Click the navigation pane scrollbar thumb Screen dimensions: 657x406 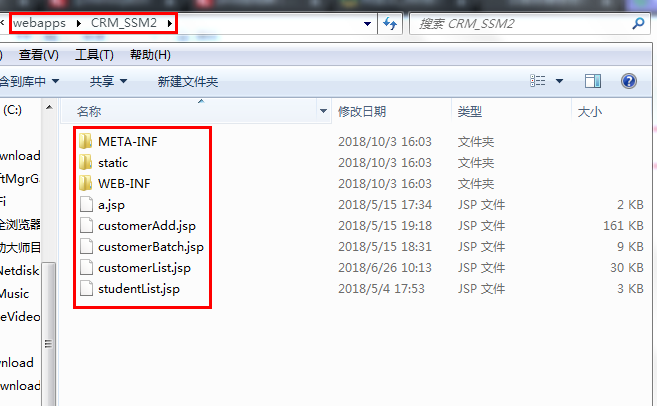click(x=49, y=335)
